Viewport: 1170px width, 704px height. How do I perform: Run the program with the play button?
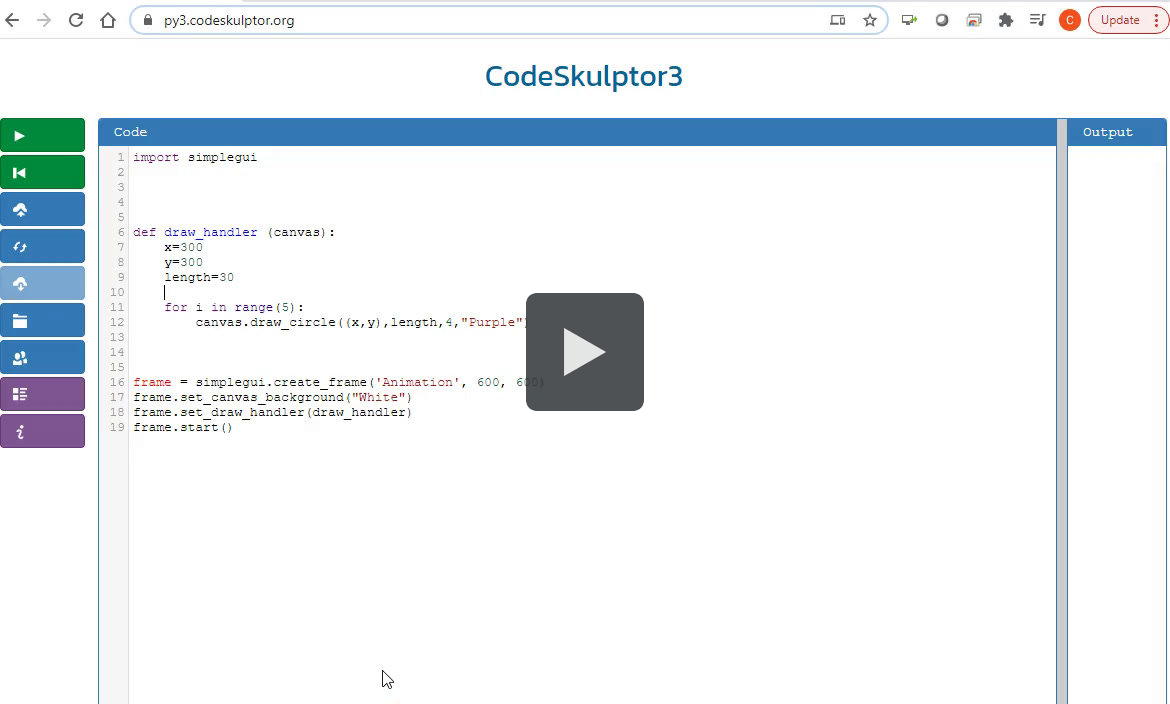click(42, 136)
